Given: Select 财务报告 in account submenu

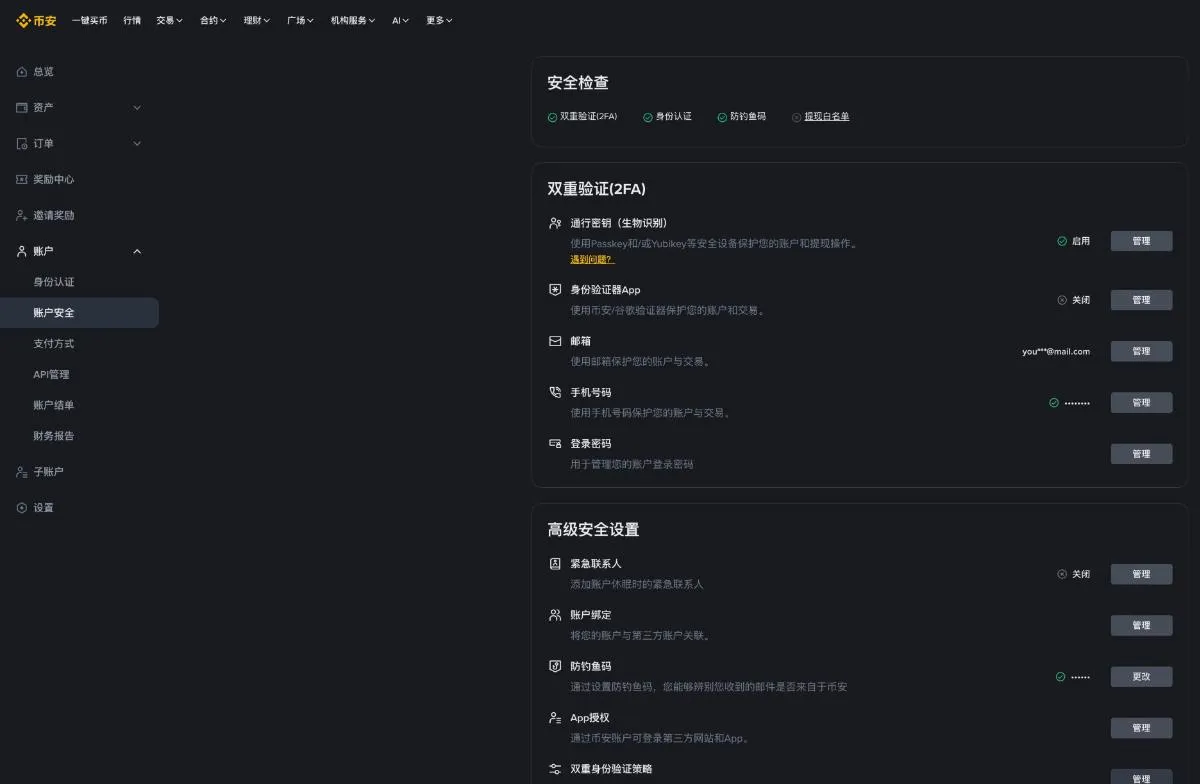Looking at the screenshot, I should point(54,436).
